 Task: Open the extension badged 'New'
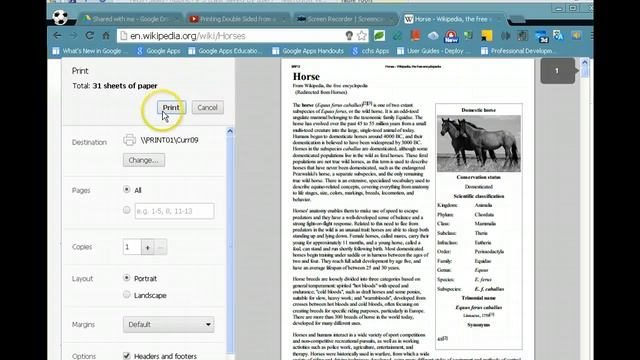(x=451, y=36)
